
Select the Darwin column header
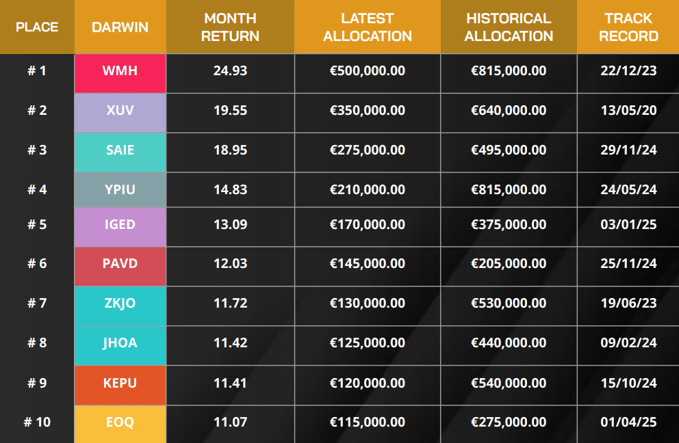pyautogui.click(x=120, y=27)
